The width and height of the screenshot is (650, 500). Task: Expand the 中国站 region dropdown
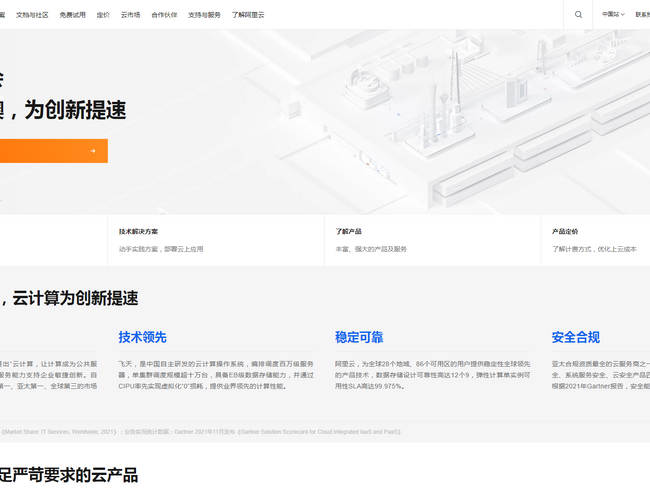click(612, 15)
